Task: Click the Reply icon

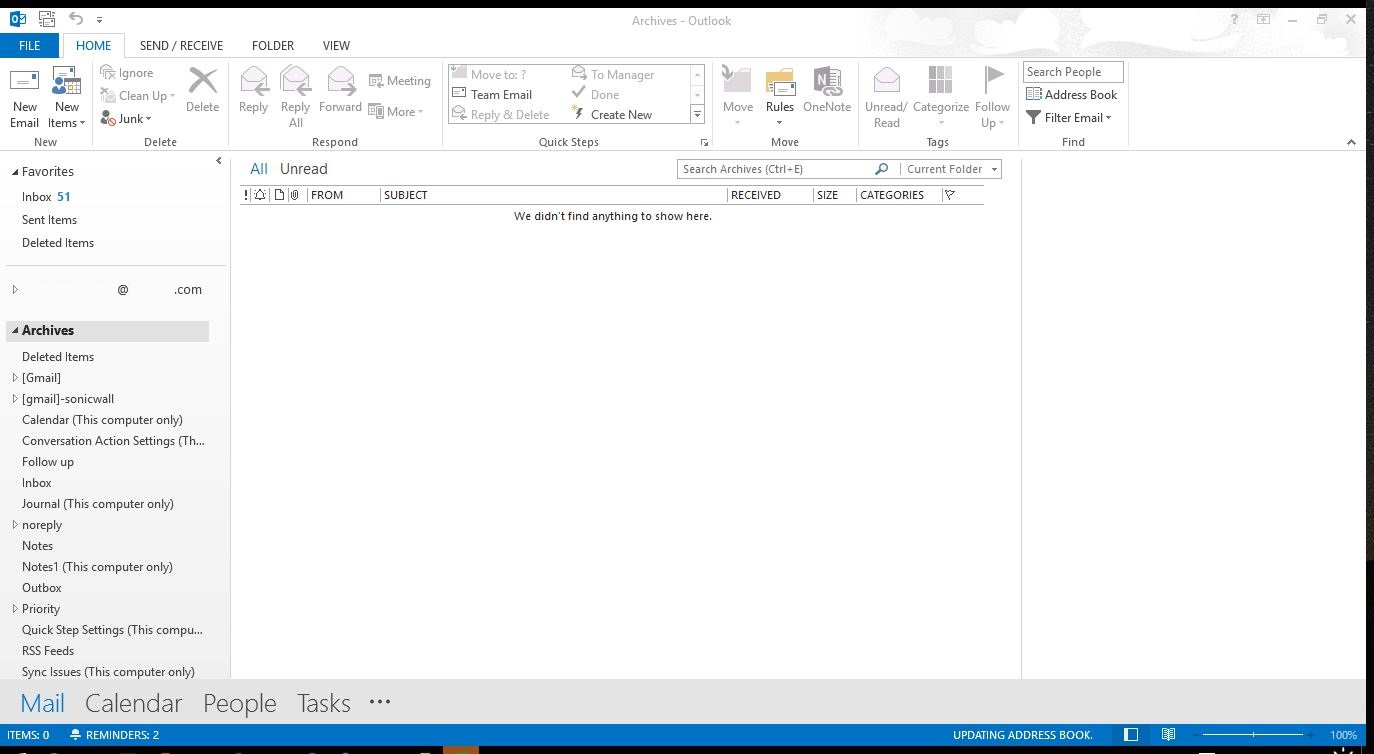Action: [x=253, y=91]
